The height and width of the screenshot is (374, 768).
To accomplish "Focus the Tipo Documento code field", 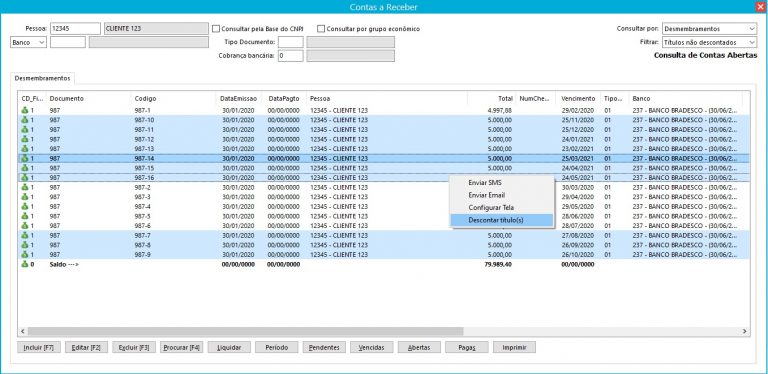I will coord(291,43).
